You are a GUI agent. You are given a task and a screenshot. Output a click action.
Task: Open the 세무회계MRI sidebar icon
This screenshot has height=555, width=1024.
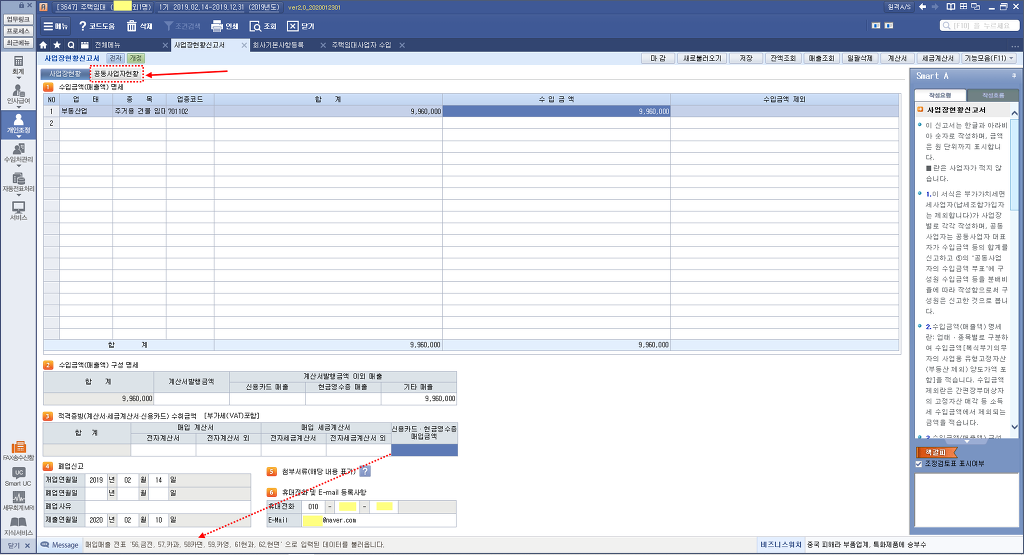(18, 502)
